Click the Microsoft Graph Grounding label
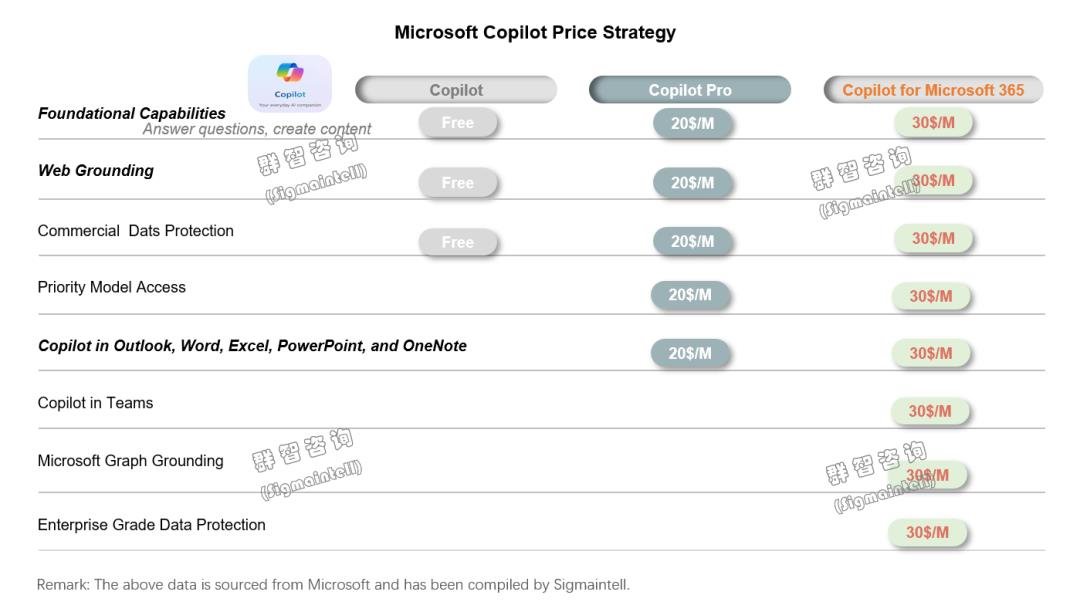The image size is (1080, 612). [130, 461]
